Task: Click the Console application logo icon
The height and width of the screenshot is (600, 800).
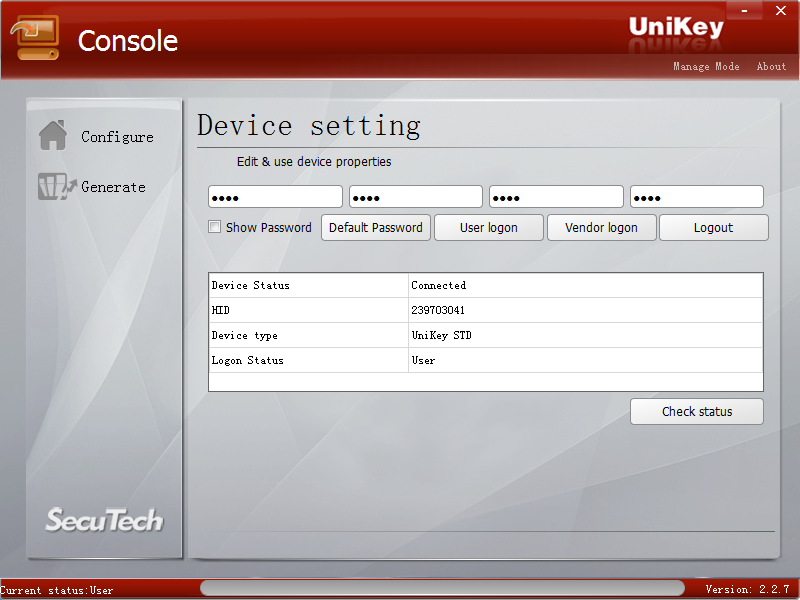Action: (x=35, y=37)
